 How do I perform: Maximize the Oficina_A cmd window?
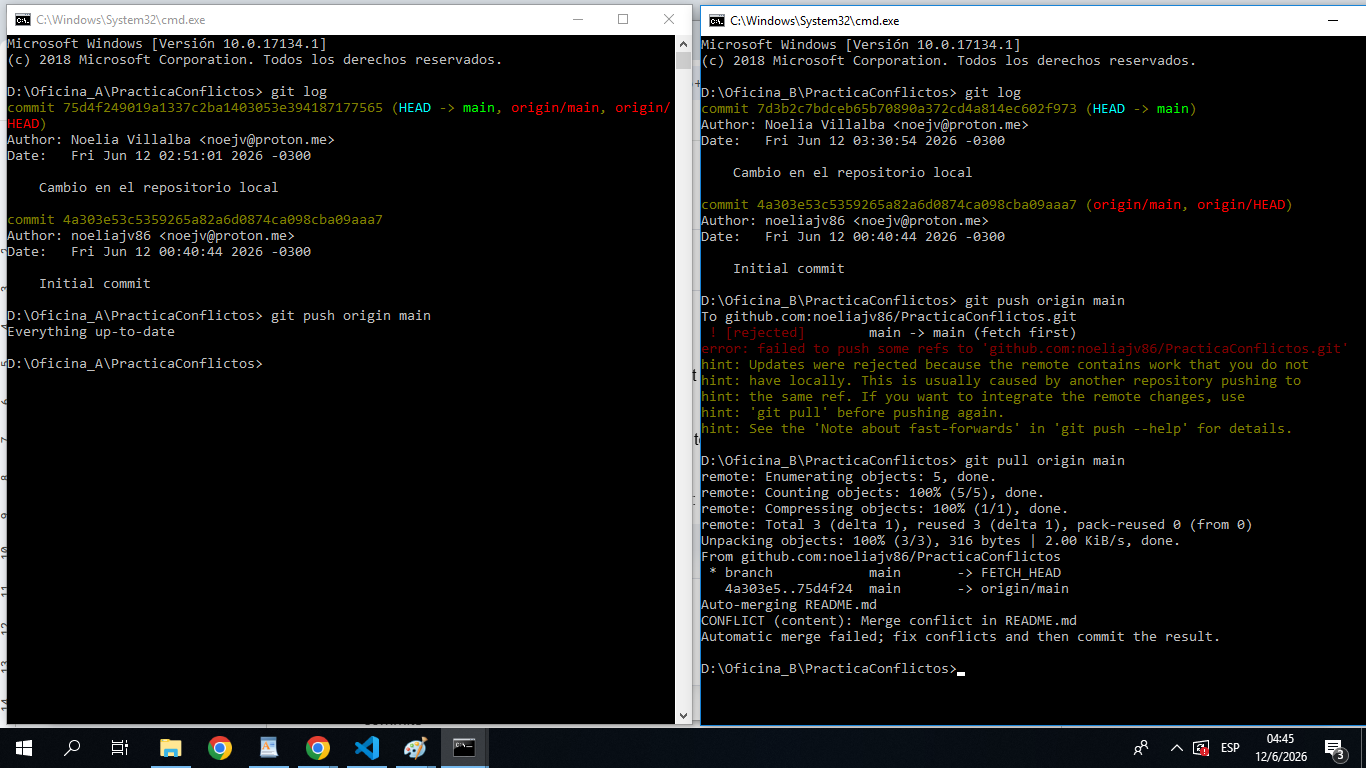[623, 19]
